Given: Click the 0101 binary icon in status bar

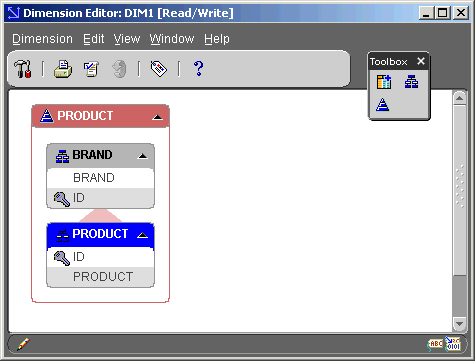Looking at the screenshot, I should pyautogui.click(x=453, y=344).
